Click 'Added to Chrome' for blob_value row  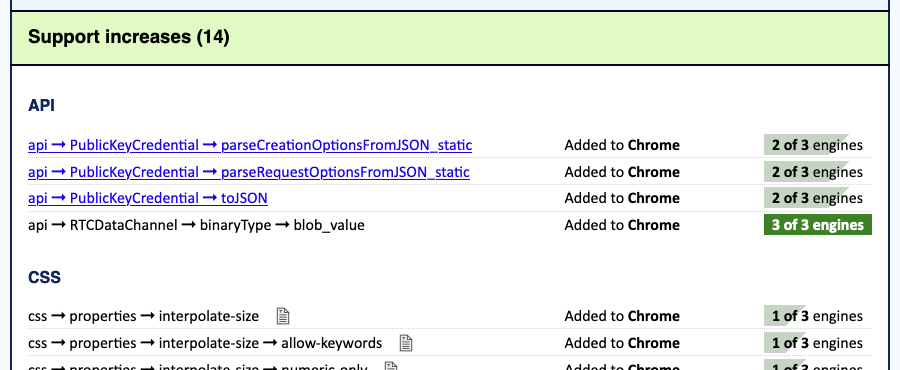point(622,225)
